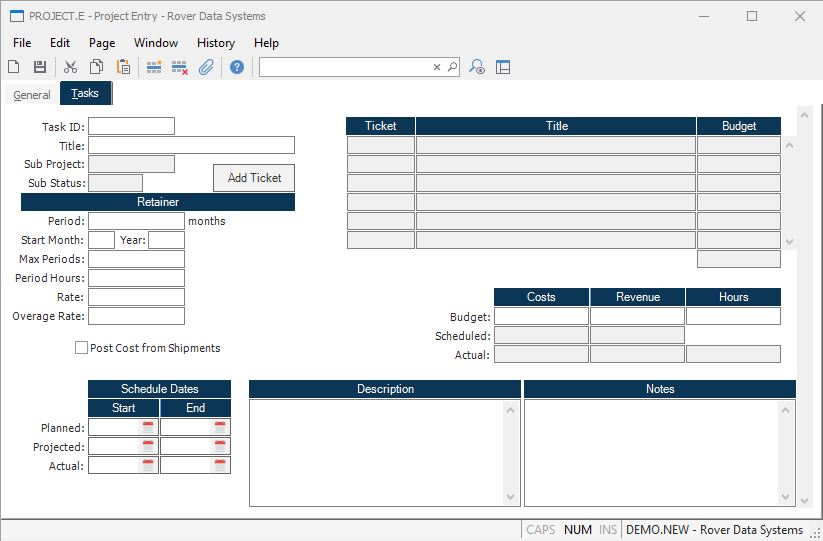Click the Cut scissors icon

click(71, 67)
